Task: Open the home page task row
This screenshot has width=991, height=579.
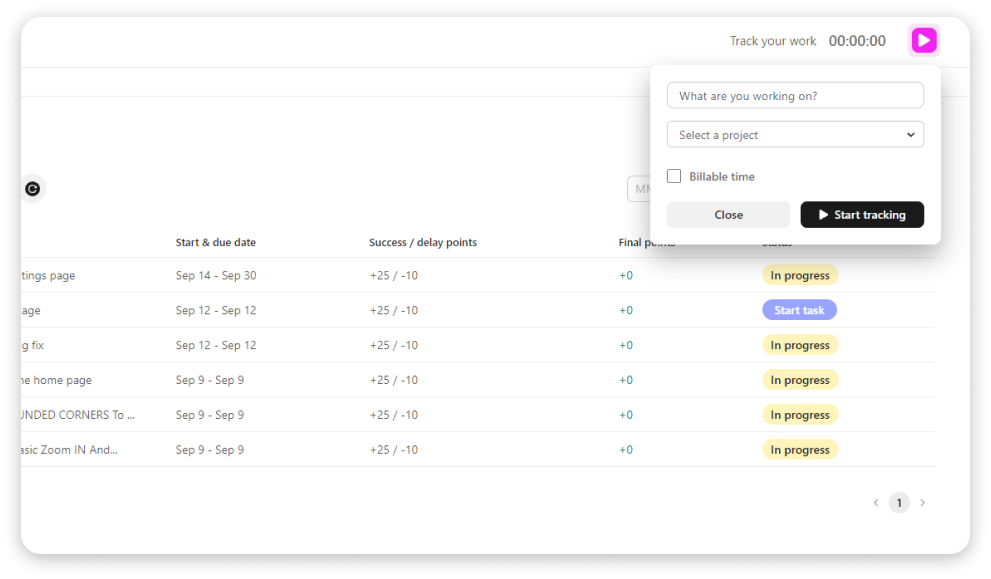Action: click(x=55, y=380)
